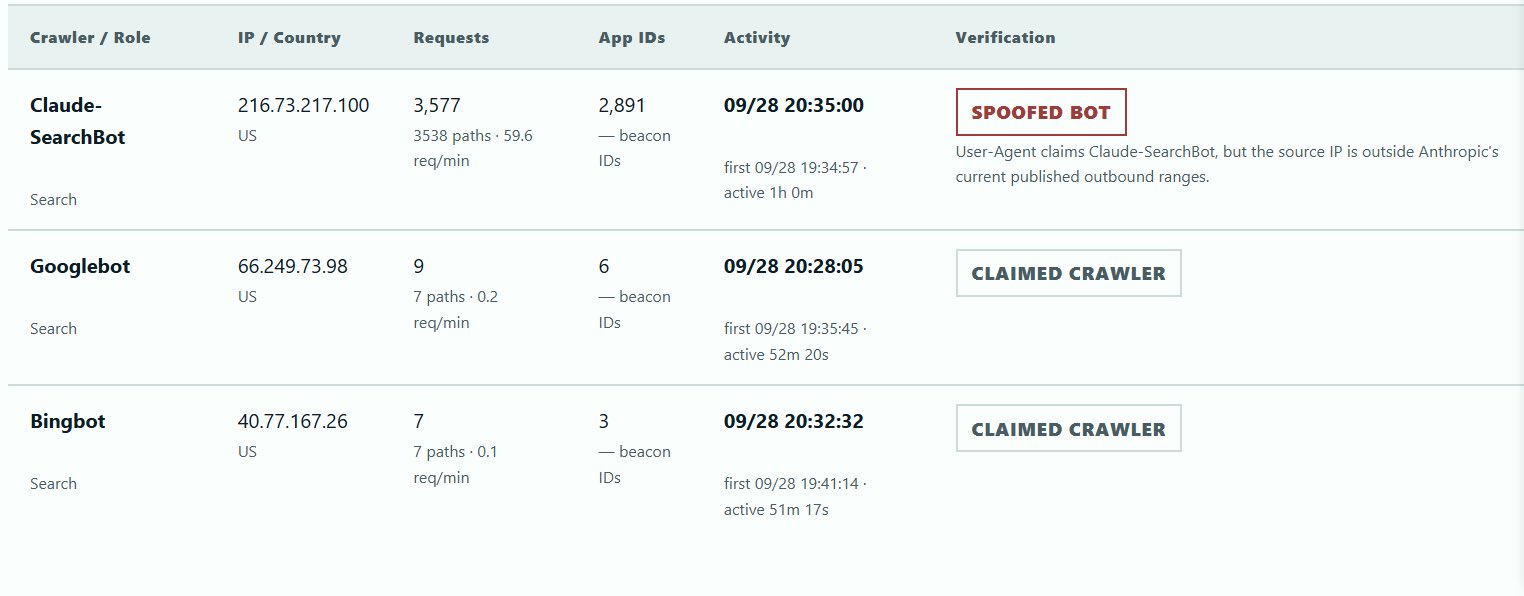
Task: Select the Bingbot crawler name
Action: [67, 421]
